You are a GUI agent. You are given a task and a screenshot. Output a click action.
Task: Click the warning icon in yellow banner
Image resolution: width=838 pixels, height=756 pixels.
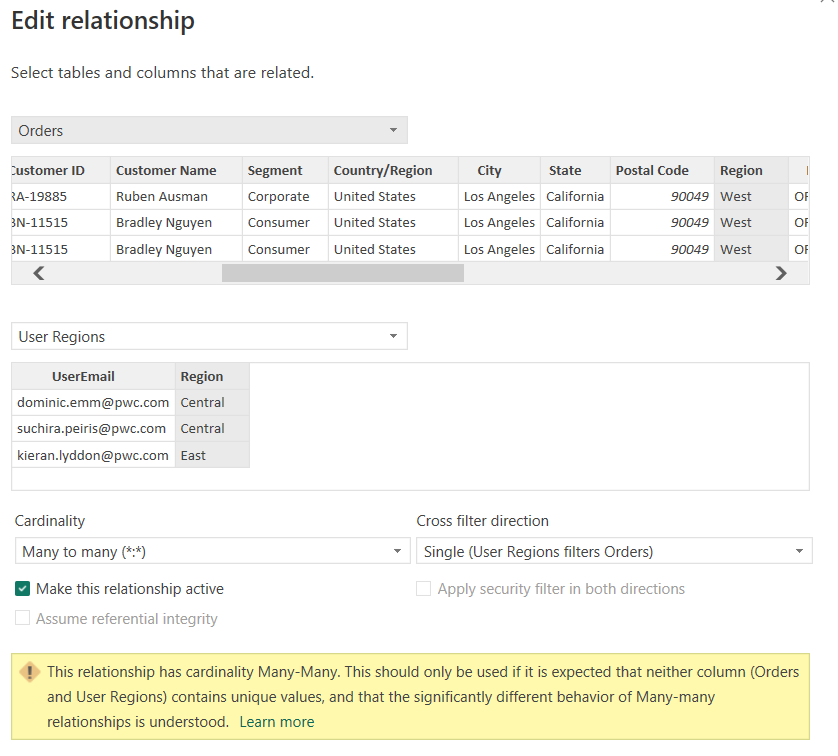pos(30,672)
